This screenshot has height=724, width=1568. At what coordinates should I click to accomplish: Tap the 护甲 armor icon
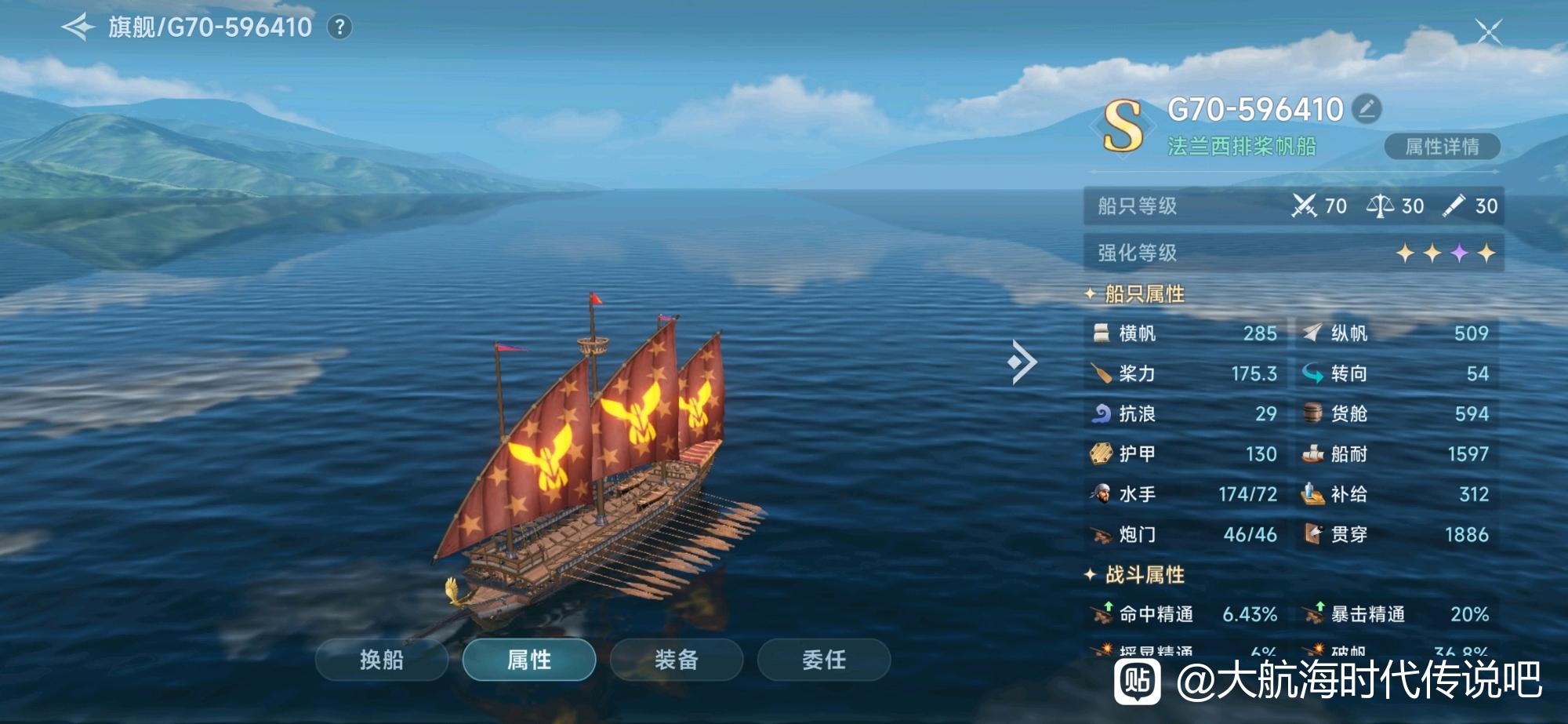1102,453
